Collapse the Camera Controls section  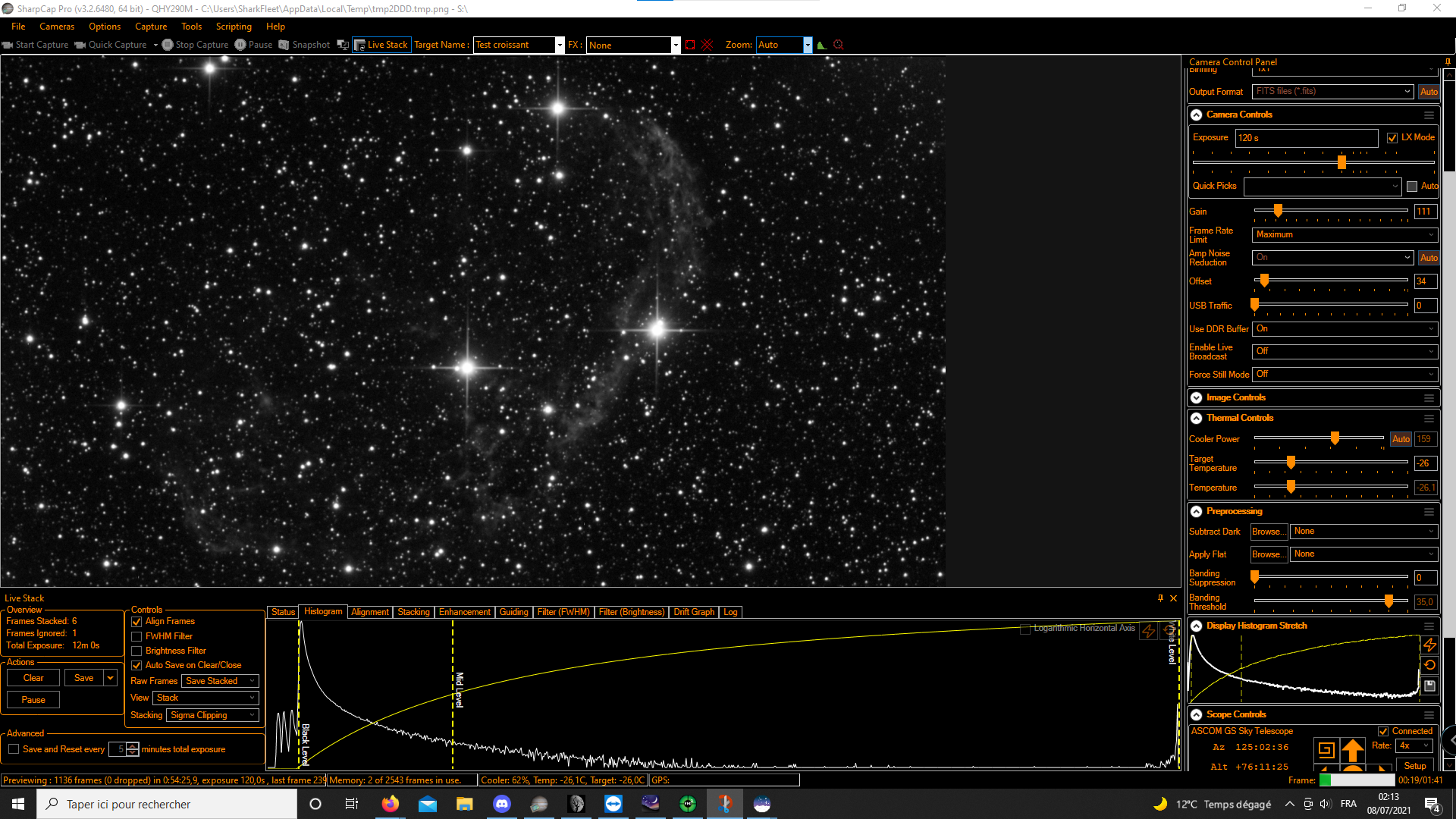pos(1197,115)
